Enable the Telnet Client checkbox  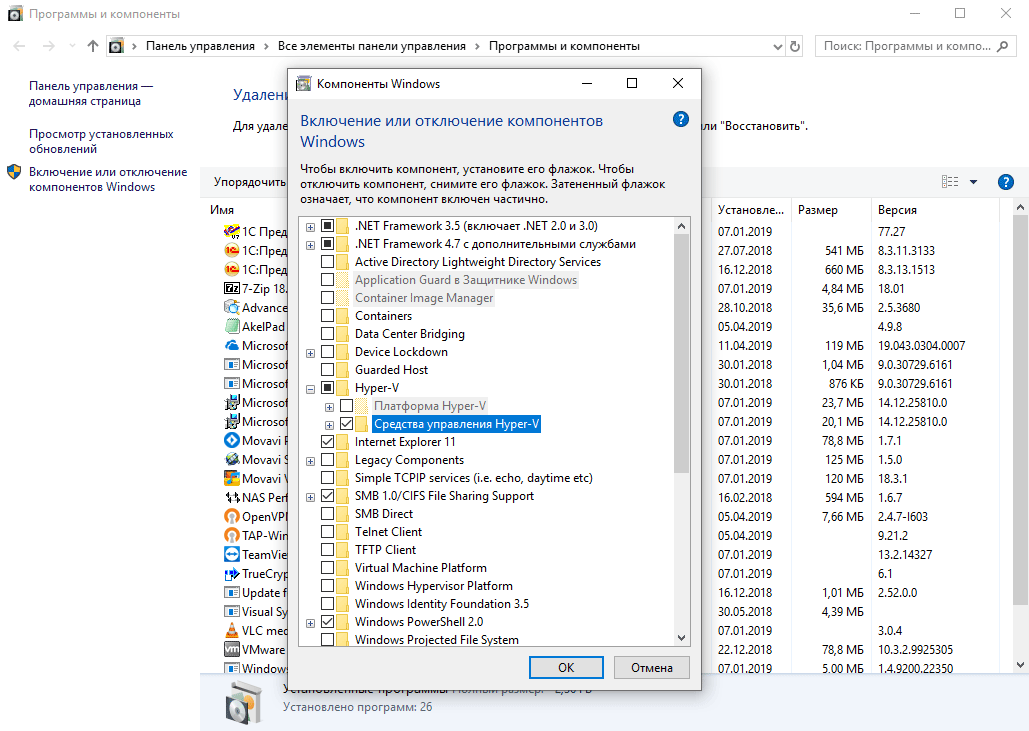(x=327, y=532)
